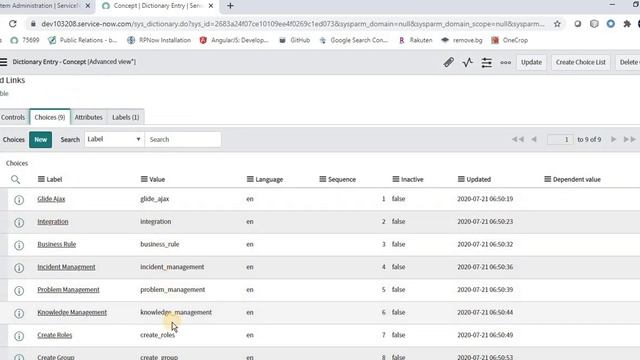The height and width of the screenshot is (360, 640).
Task: Preview the Incident Management record info icon
Action: pyautogui.click(x=19, y=268)
